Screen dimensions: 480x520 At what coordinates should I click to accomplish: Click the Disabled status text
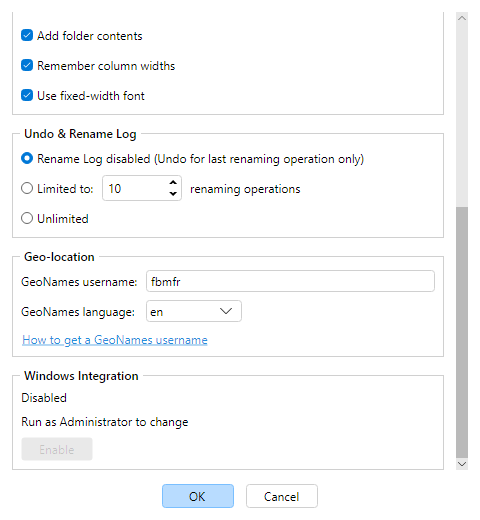tap(44, 398)
